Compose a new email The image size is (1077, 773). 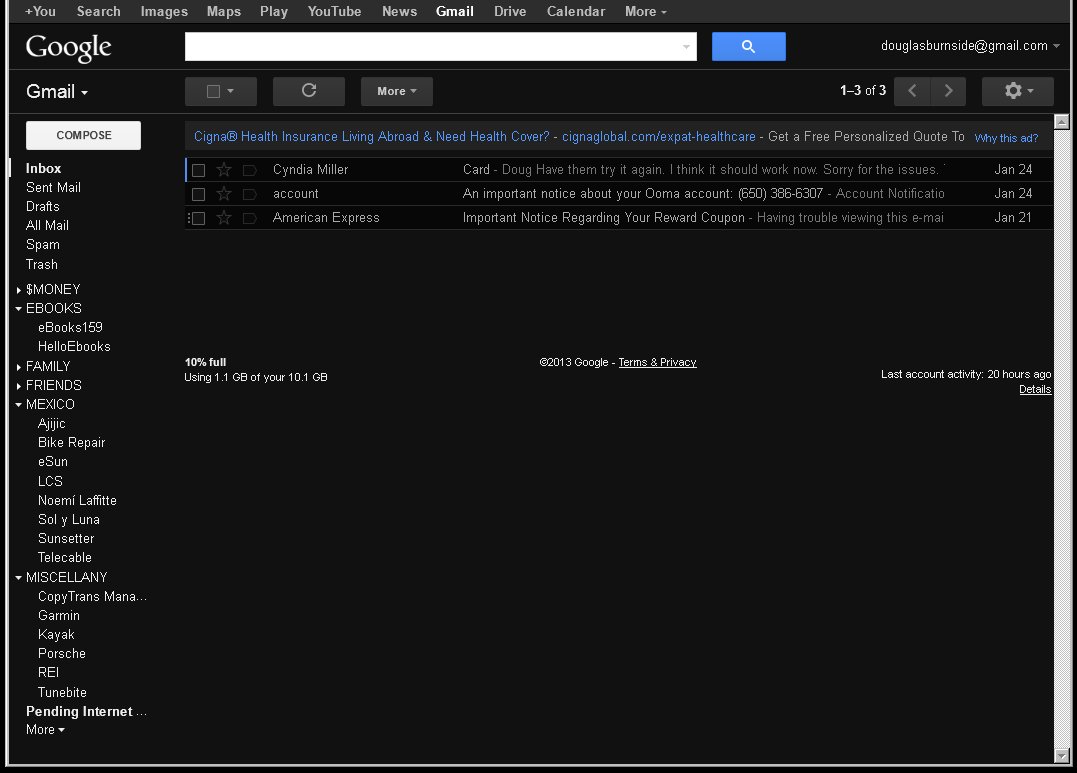pos(83,135)
